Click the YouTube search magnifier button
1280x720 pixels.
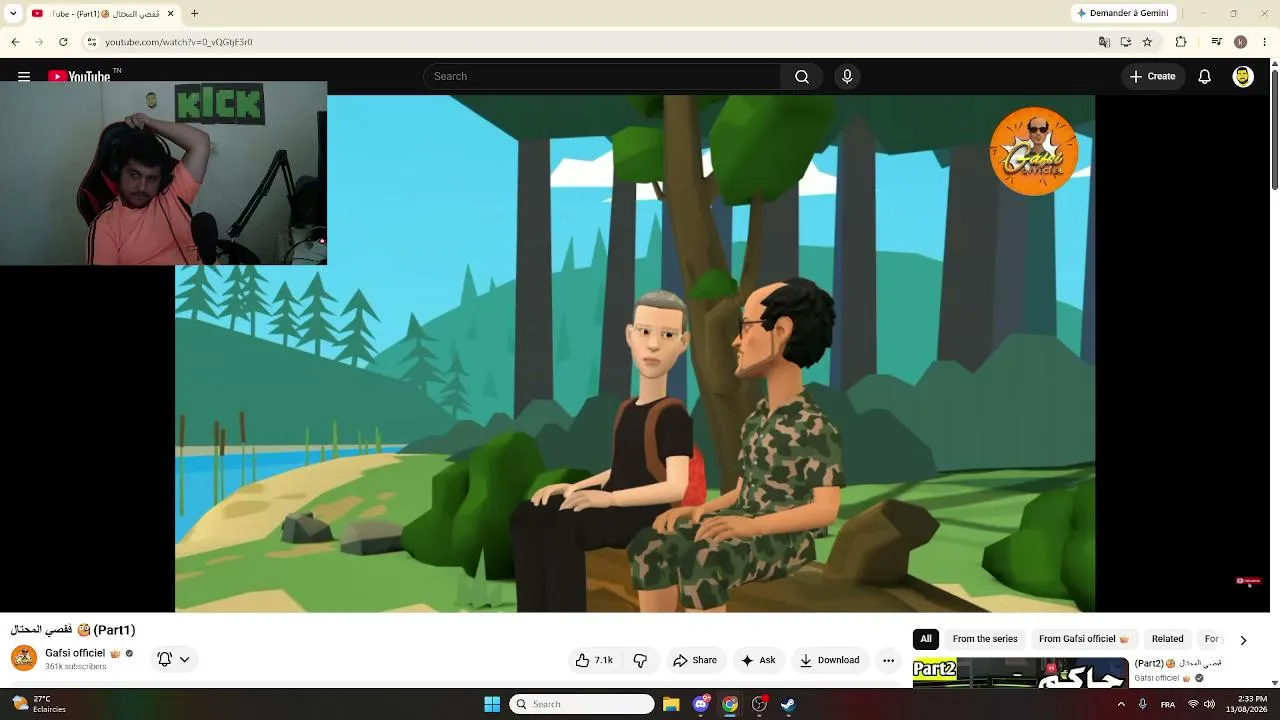[x=802, y=76]
